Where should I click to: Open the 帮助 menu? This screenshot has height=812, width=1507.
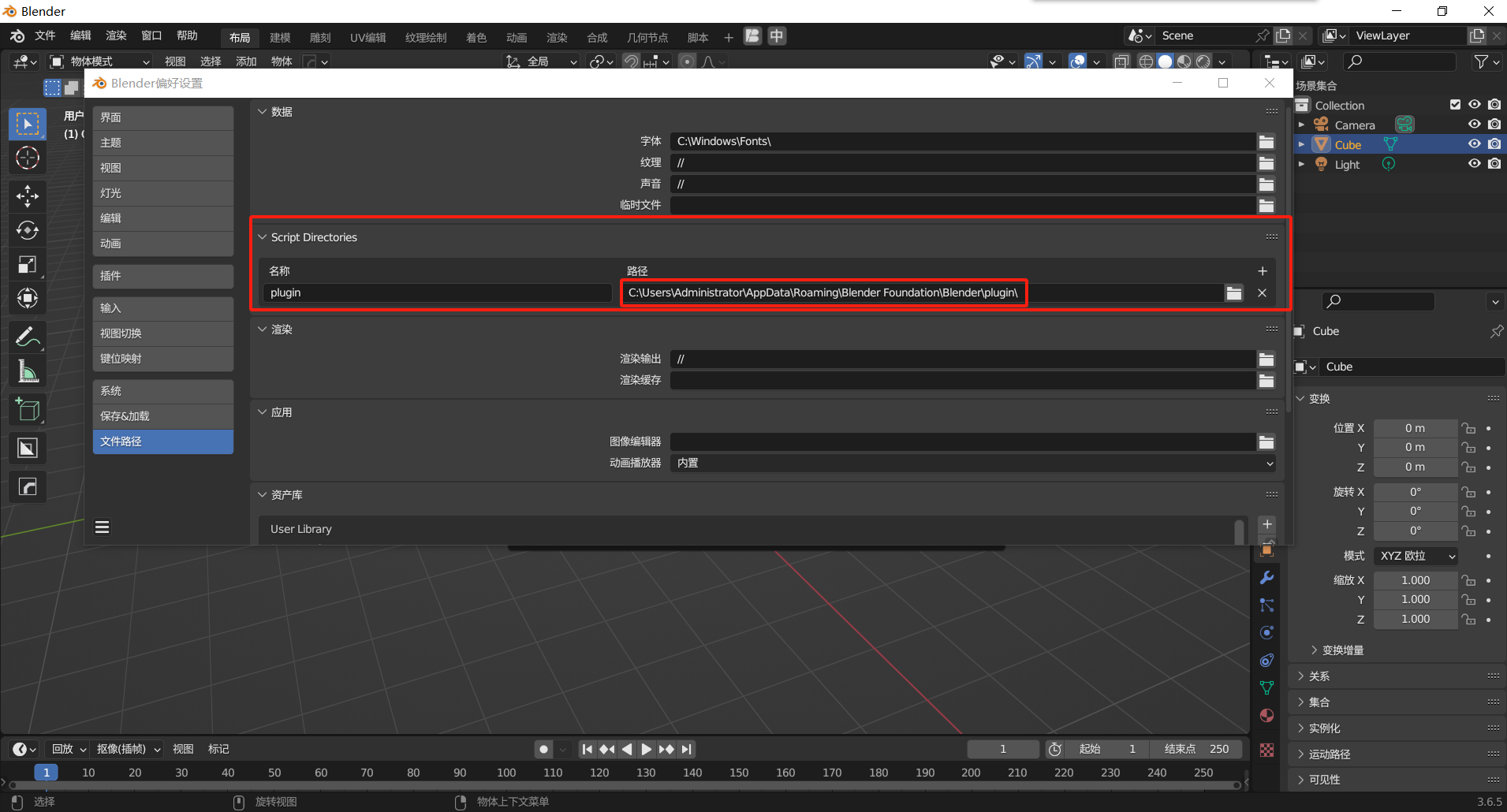187,35
